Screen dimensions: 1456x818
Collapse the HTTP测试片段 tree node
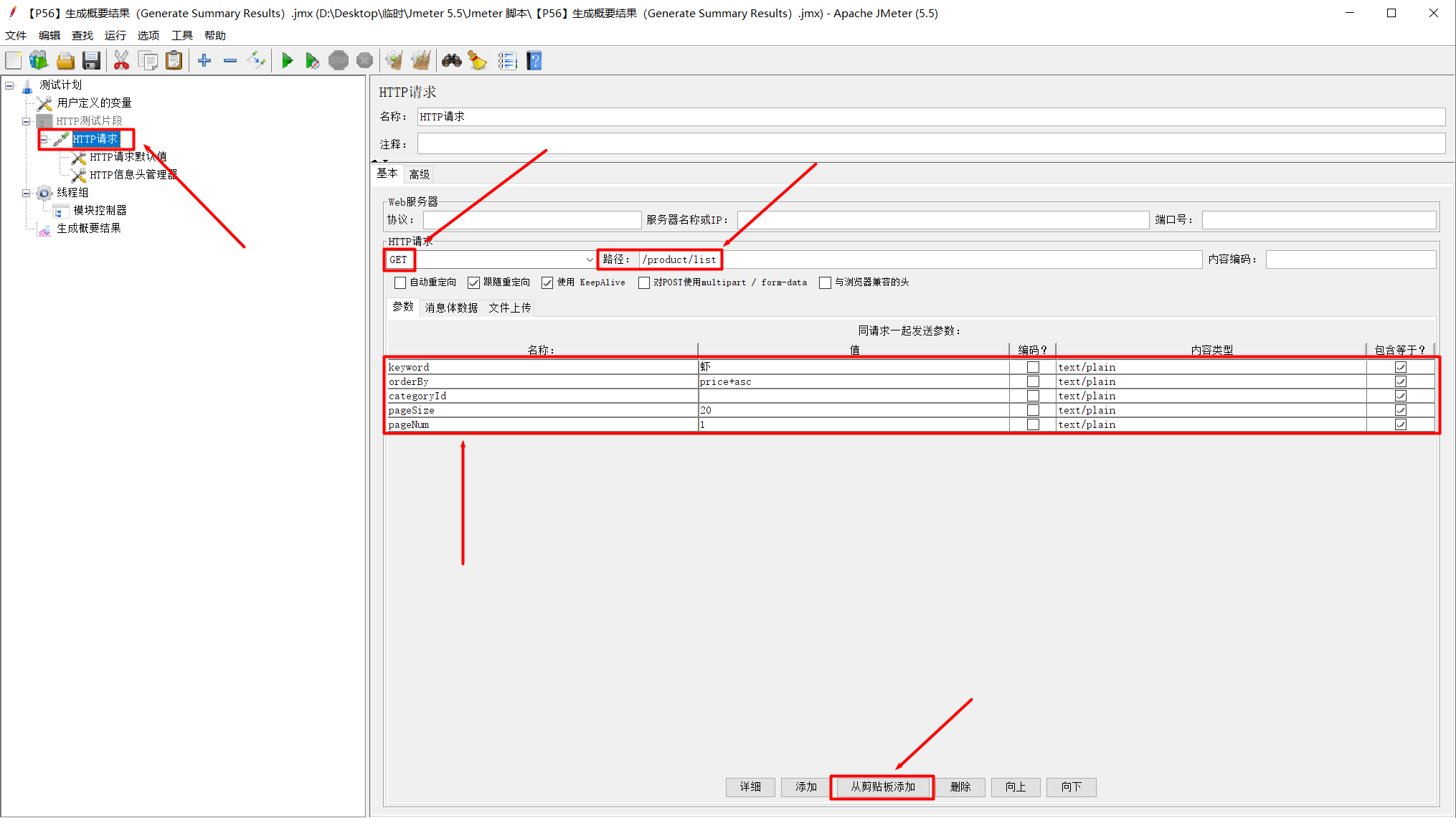(26, 120)
